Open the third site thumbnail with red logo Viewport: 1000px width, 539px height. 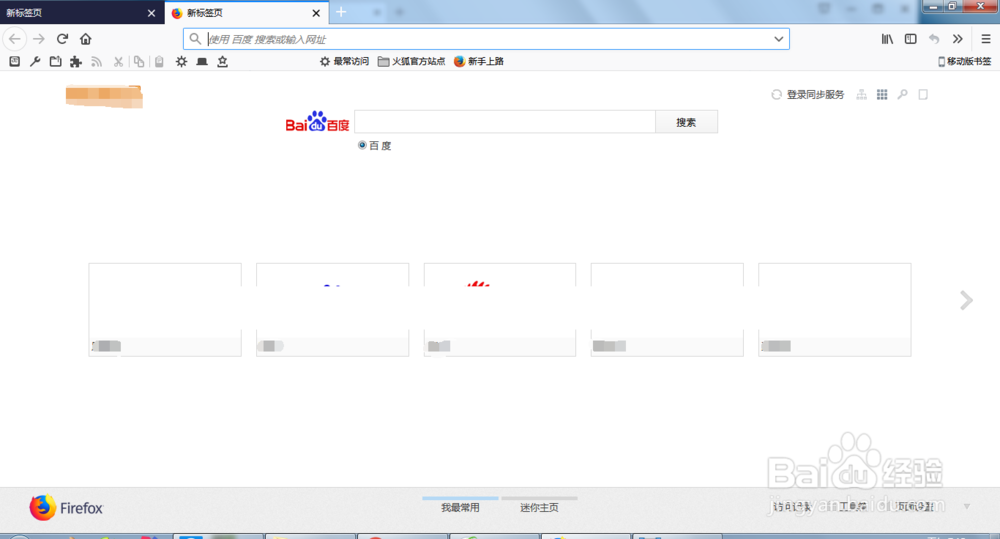coord(500,309)
